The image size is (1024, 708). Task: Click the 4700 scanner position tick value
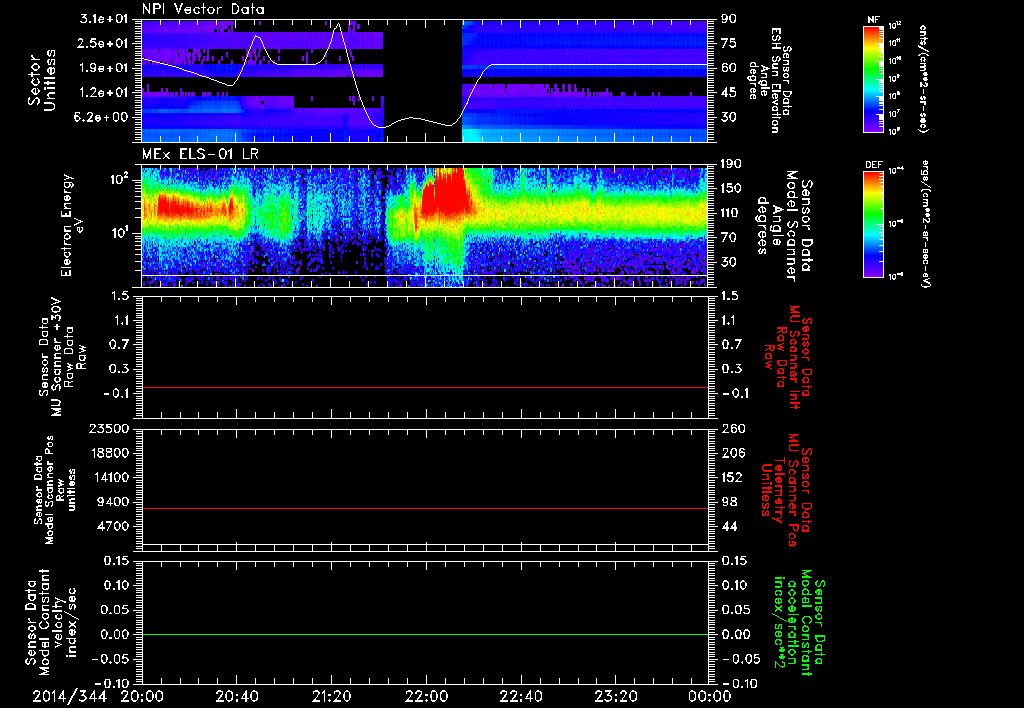click(x=112, y=526)
